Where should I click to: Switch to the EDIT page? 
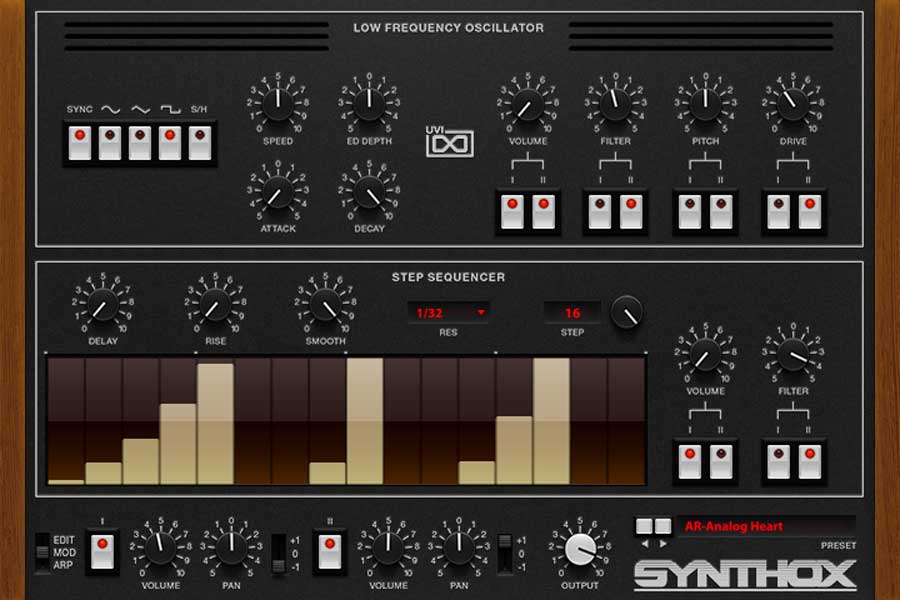point(64,540)
